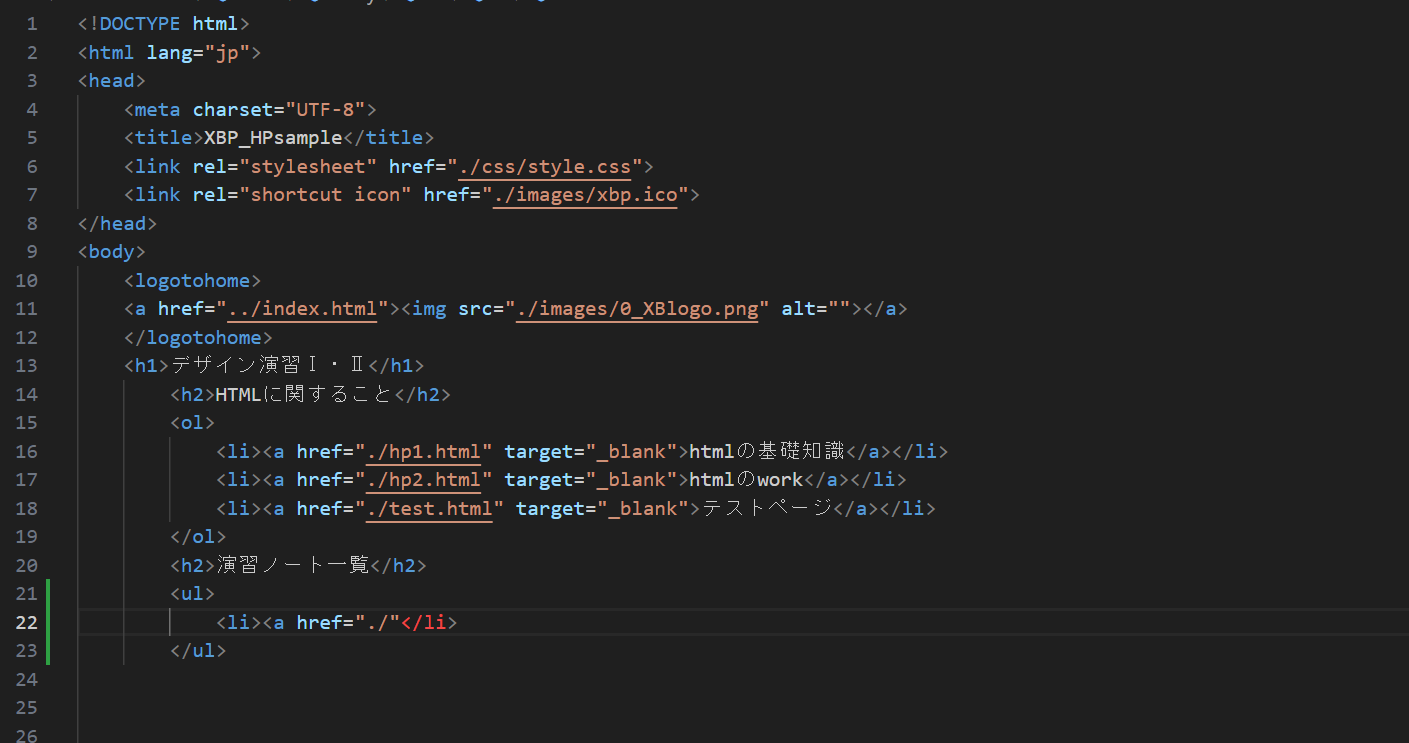This screenshot has width=1409, height=743.
Task: Follow the ./test.html href path
Action: pos(430,508)
